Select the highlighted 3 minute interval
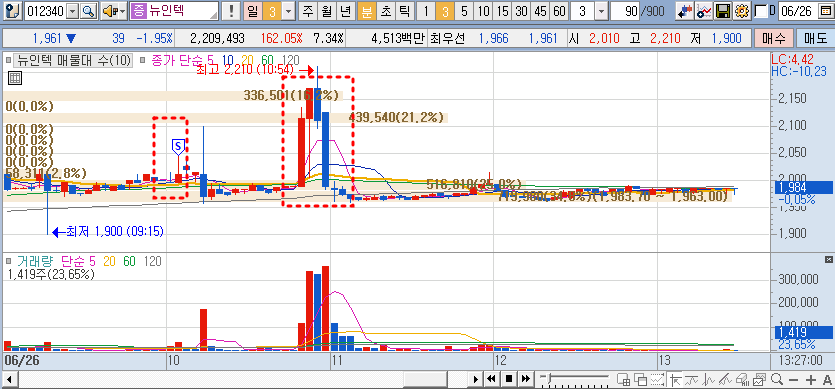 point(445,11)
